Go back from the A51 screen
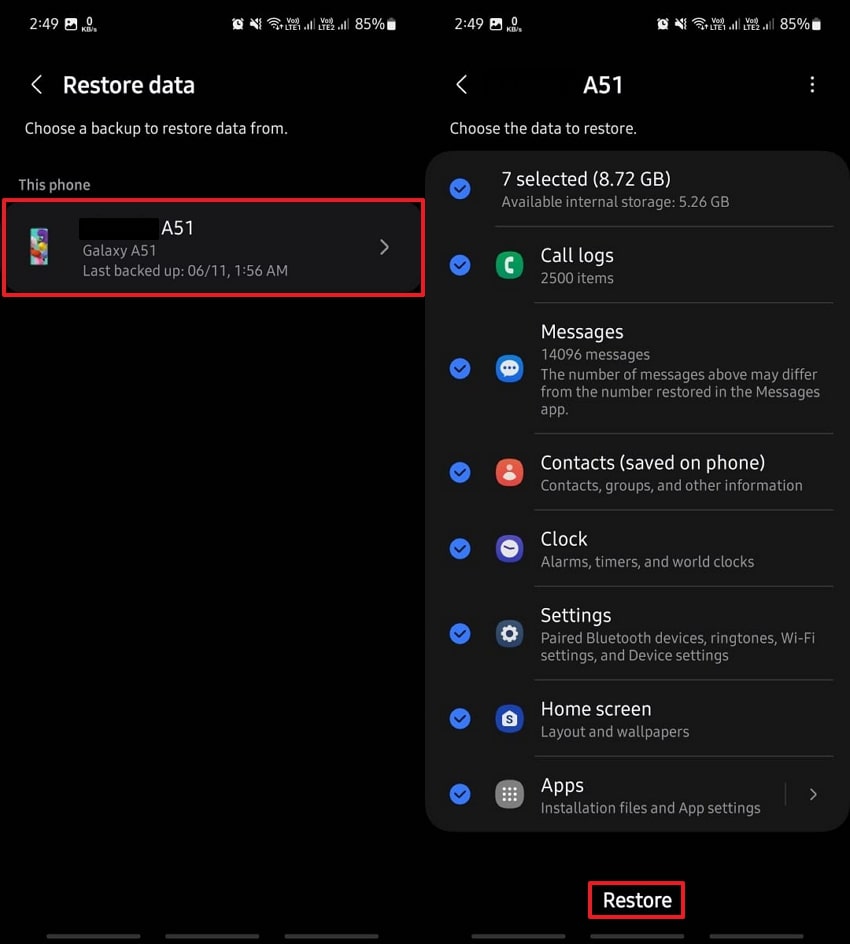This screenshot has width=850, height=944. click(461, 85)
